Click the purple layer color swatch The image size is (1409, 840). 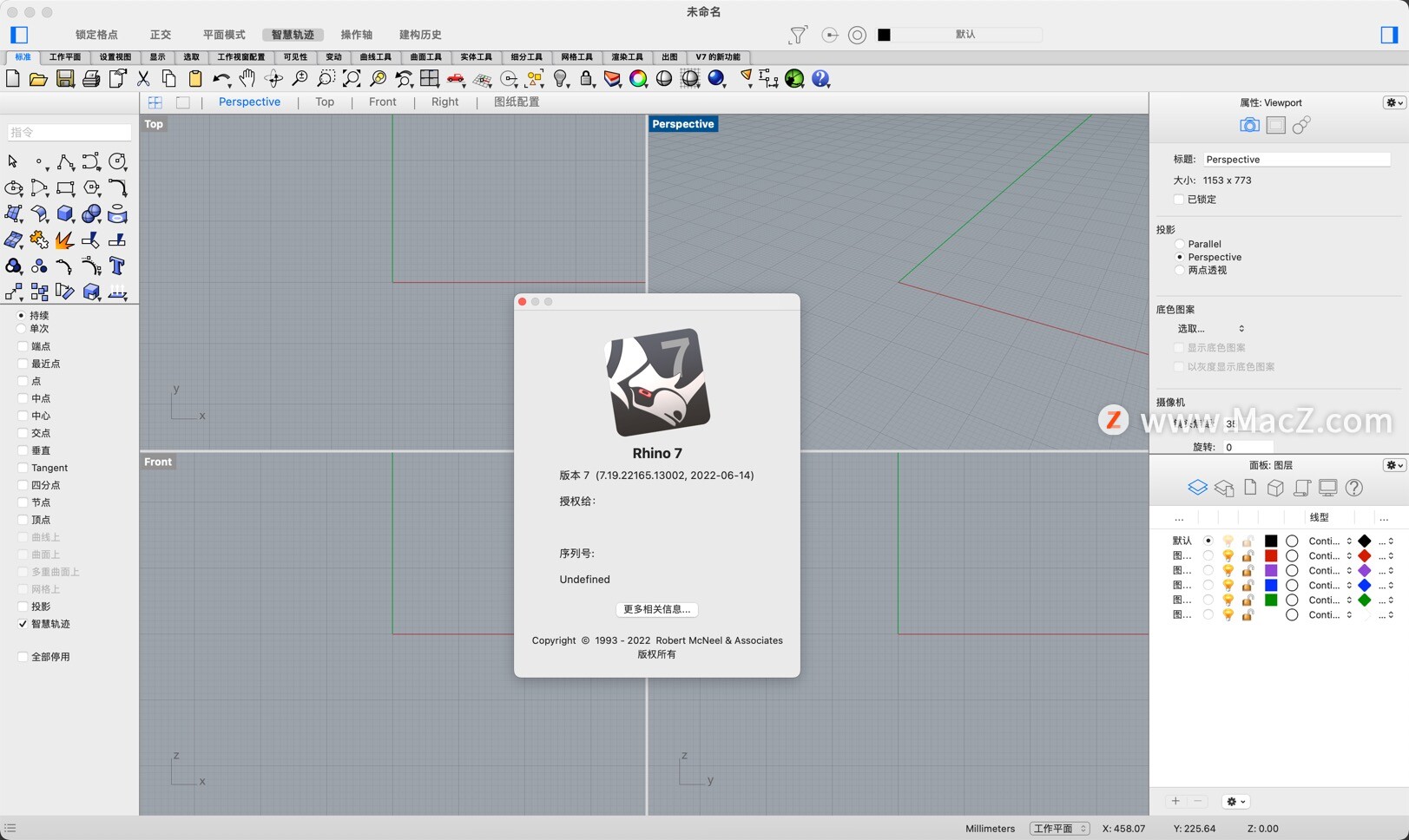(x=1271, y=570)
